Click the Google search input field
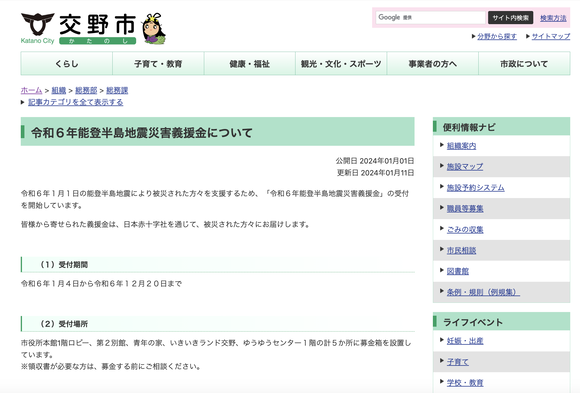The height and width of the screenshot is (393, 580). point(430,17)
